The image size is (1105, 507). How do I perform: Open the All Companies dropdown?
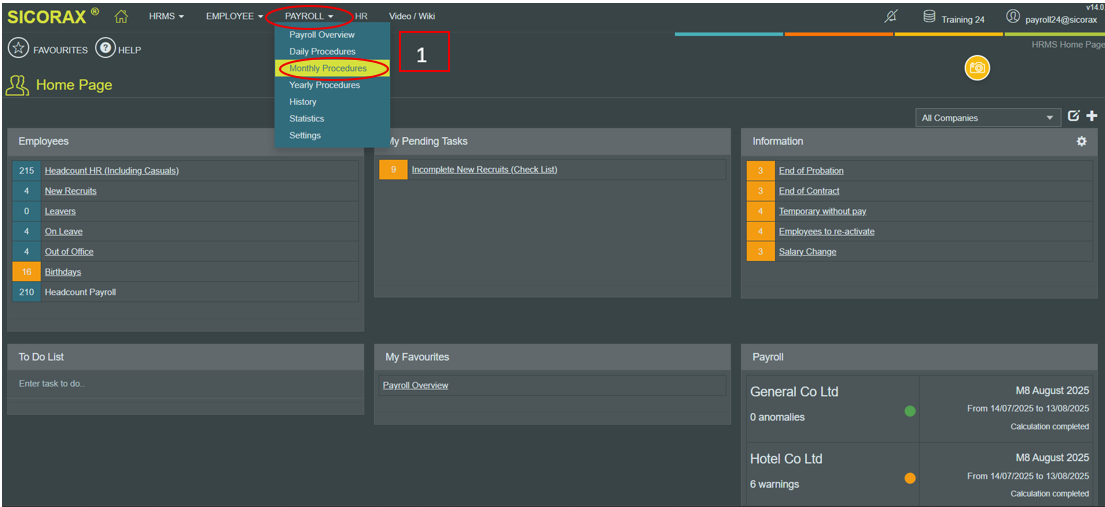tap(988, 118)
